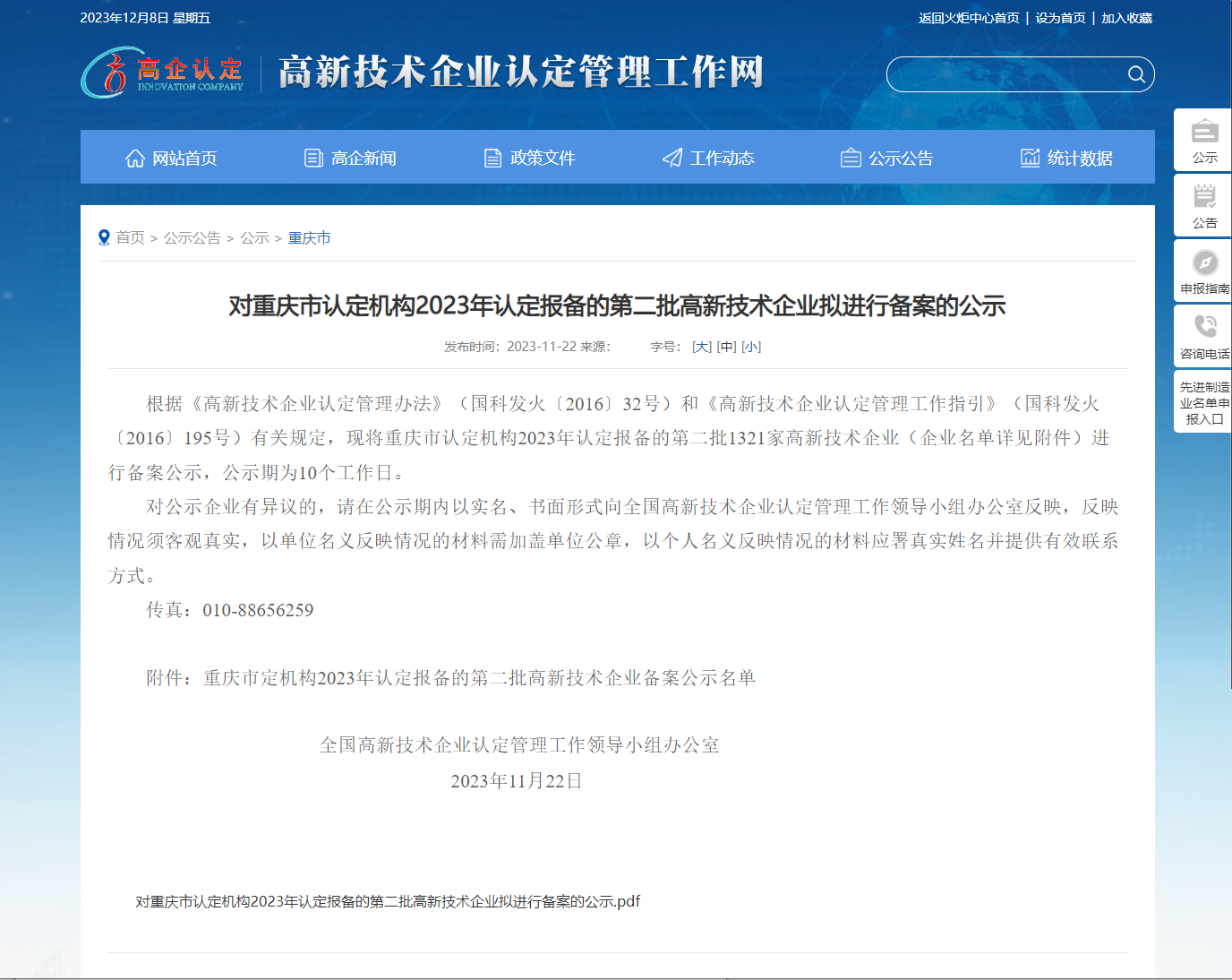Open 先进制造业名单申报入口 sidebar link
Screen dimensions: 1232x980
pos(1204,402)
